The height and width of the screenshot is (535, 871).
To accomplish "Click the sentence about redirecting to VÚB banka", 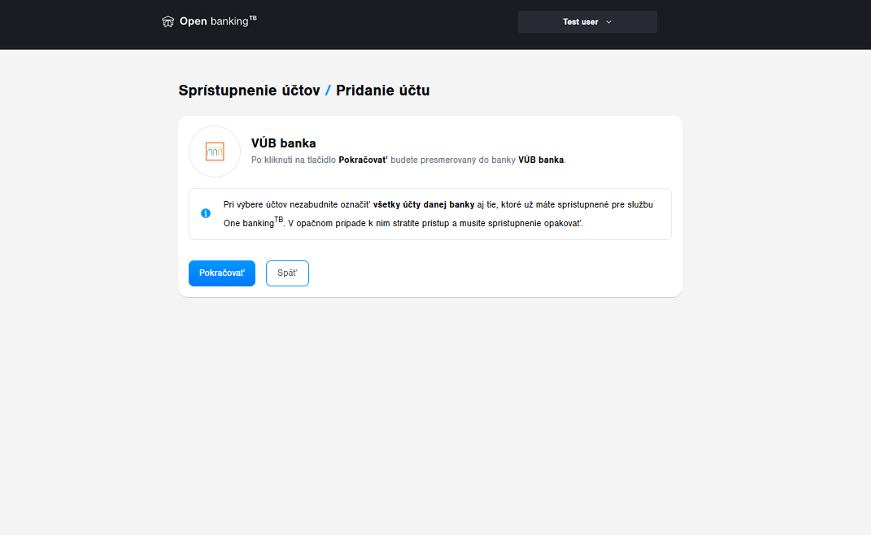I will 408,160.
